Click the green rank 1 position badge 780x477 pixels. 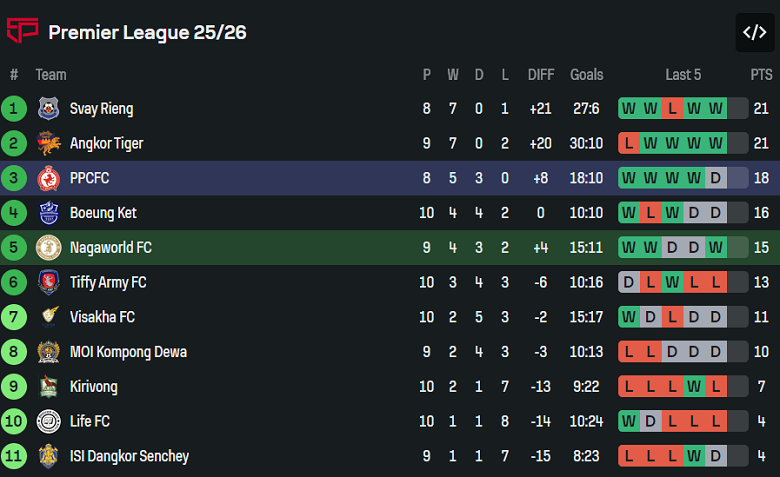click(14, 109)
